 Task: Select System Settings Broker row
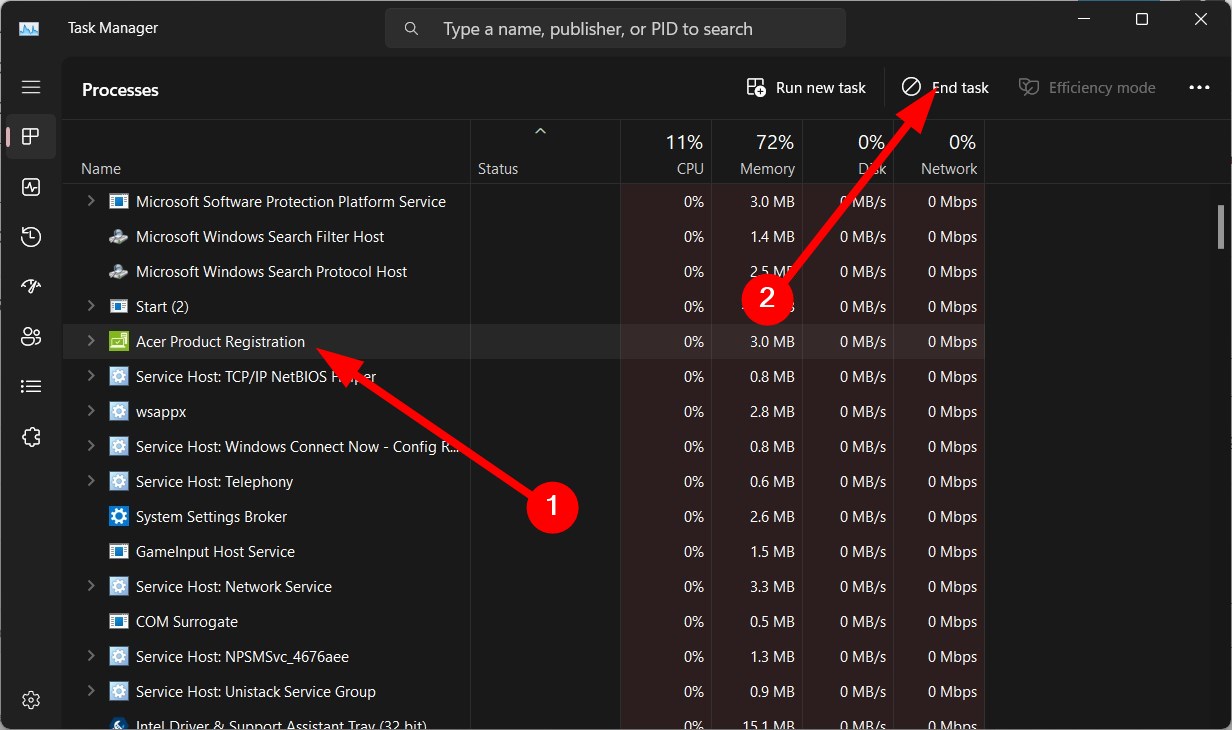(x=523, y=517)
